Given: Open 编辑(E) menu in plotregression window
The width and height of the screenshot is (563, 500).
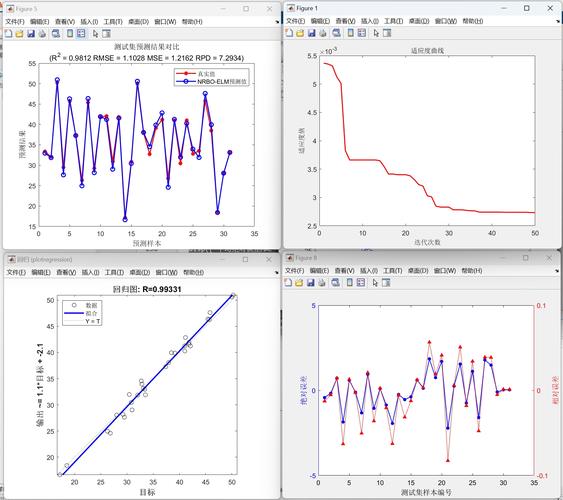Looking at the screenshot, I should (41, 272).
